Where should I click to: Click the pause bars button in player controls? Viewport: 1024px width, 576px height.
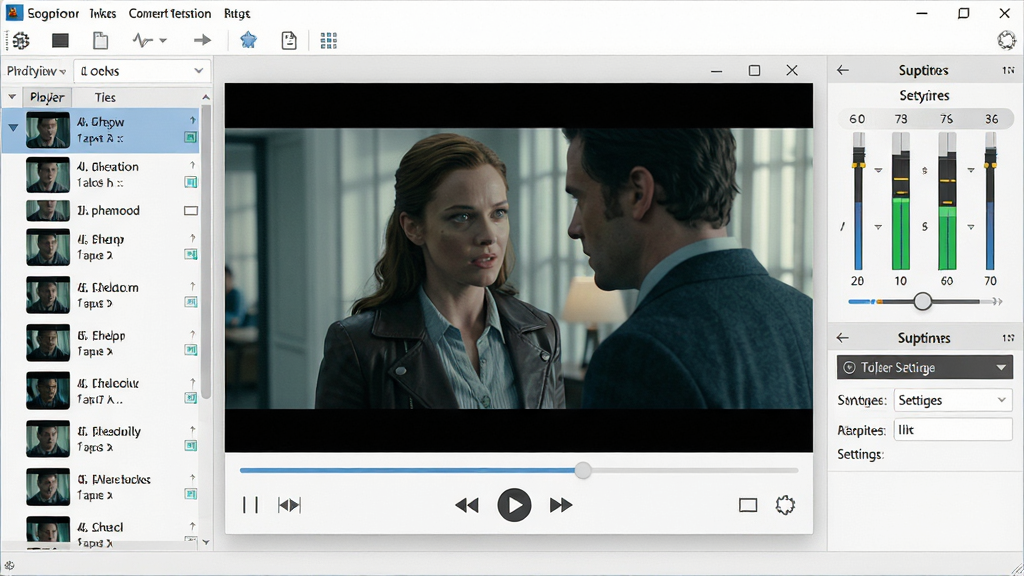coord(251,505)
